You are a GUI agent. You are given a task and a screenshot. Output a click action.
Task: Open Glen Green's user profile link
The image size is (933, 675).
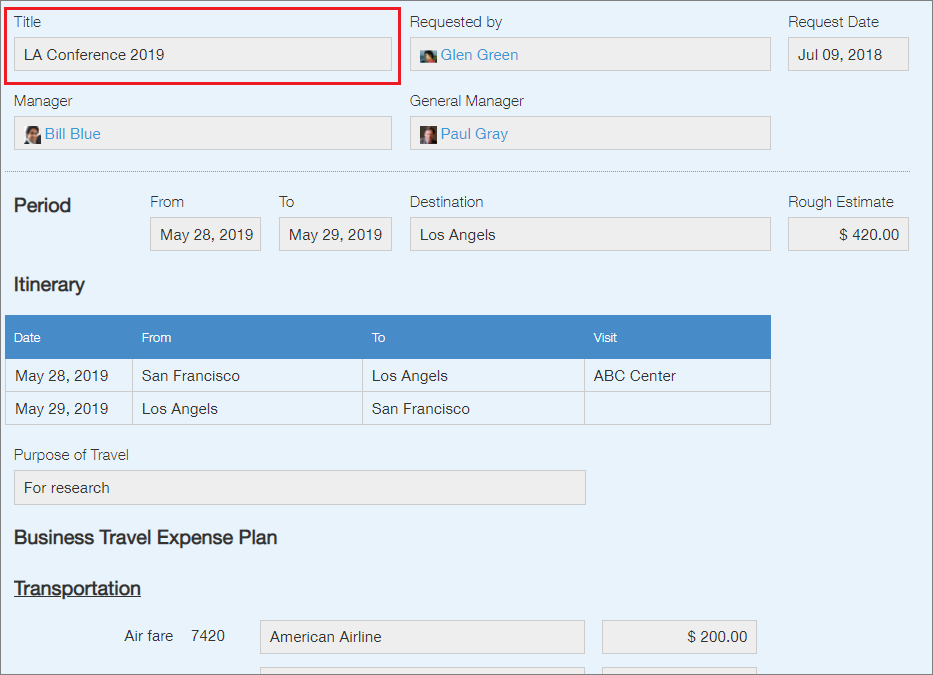479,55
